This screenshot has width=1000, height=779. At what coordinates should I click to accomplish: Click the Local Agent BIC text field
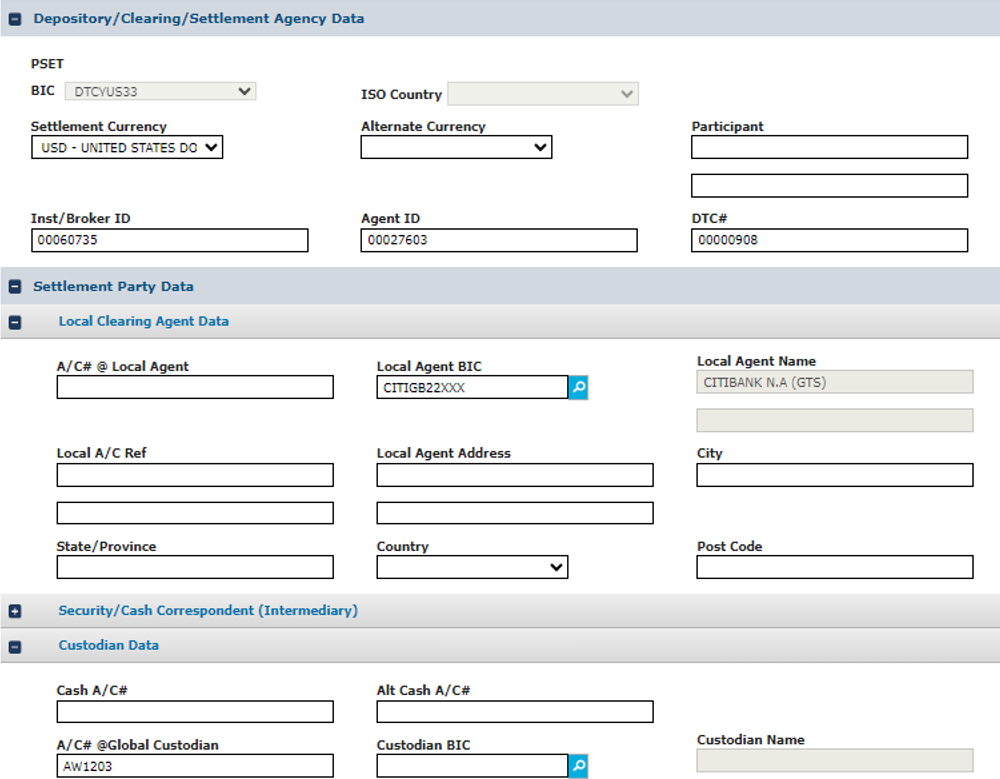click(472, 388)
